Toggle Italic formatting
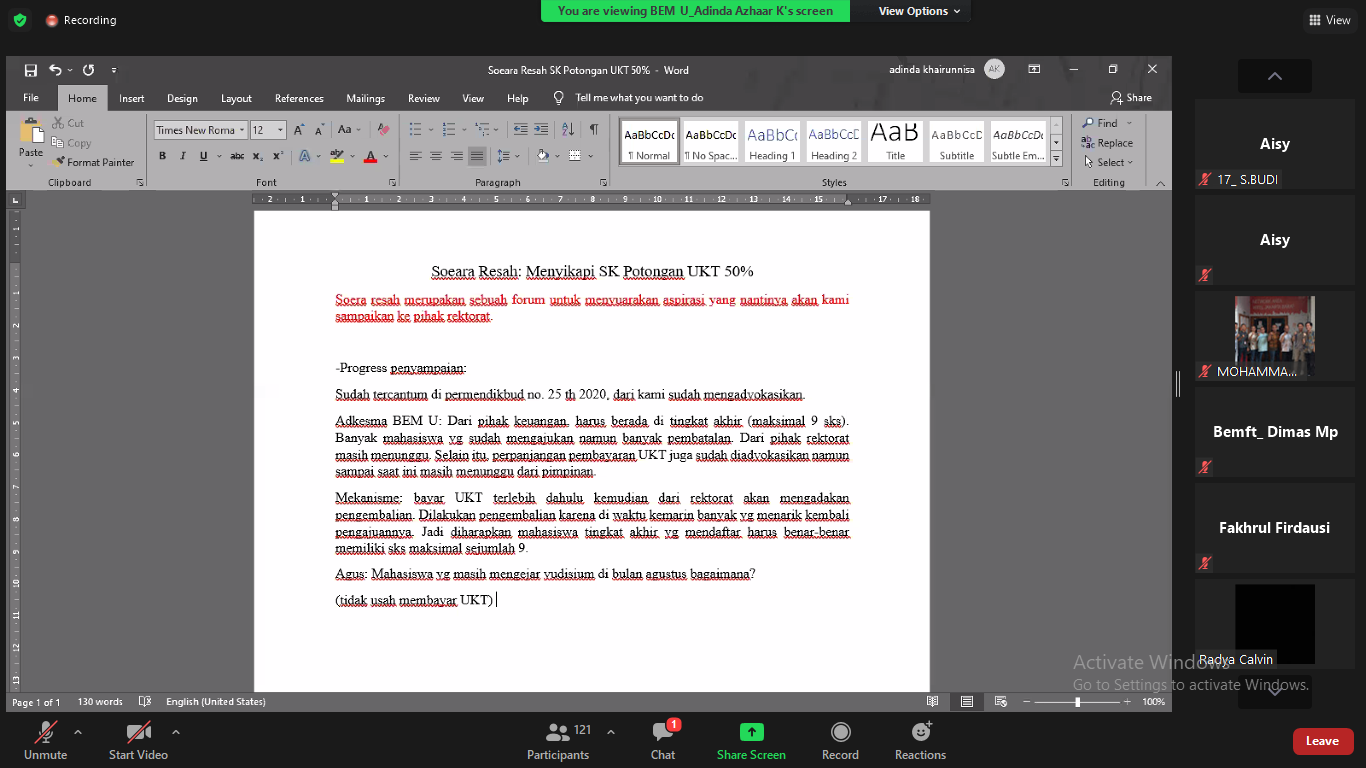The width and height of the screenshot is (1366, 768). (183, 156)
